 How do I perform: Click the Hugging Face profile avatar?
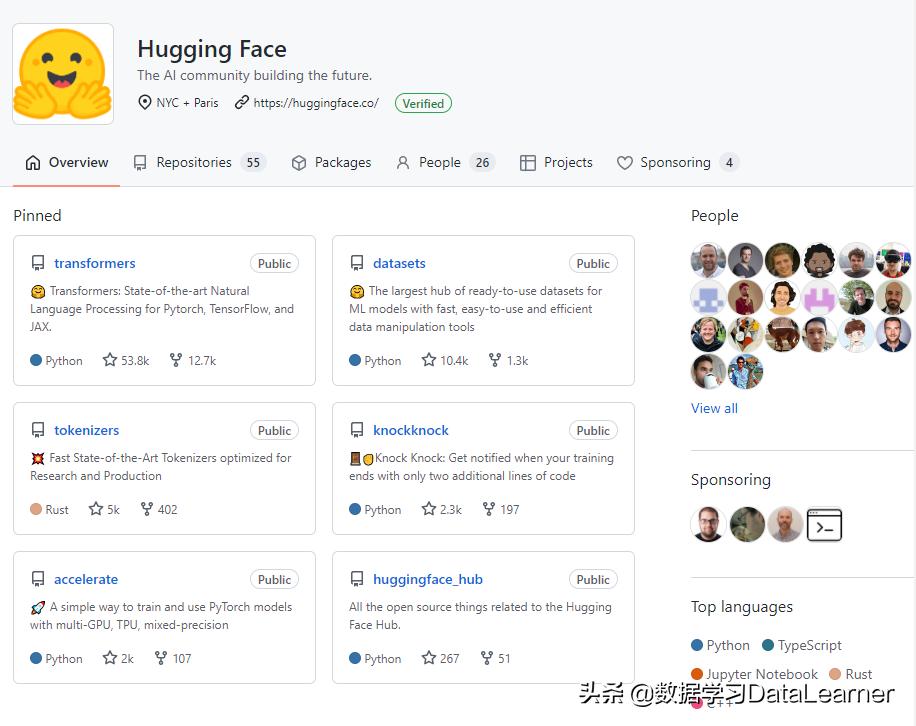point(62,73)
